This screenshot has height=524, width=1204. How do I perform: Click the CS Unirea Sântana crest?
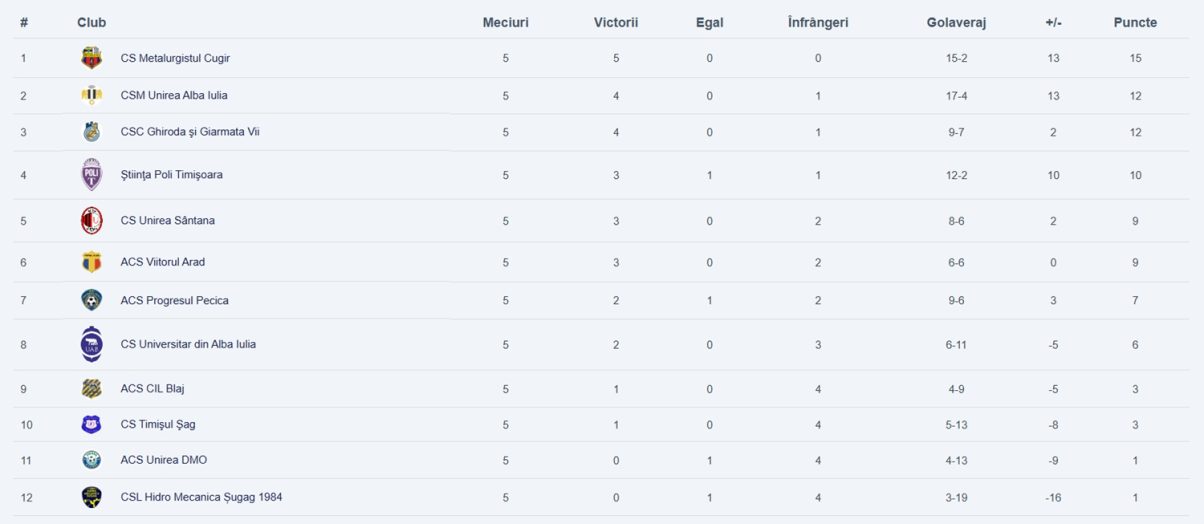pos(91,220)
